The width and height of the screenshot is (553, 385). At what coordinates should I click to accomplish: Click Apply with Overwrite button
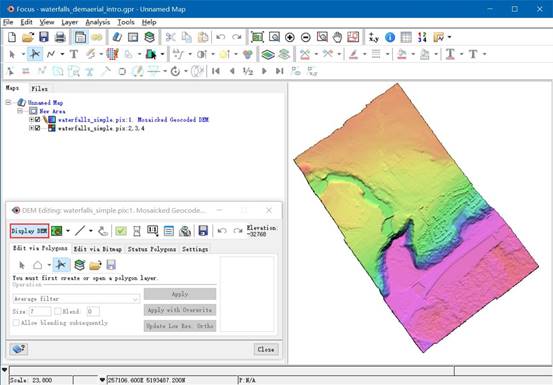pyautogui.click(x=180, y=310)
